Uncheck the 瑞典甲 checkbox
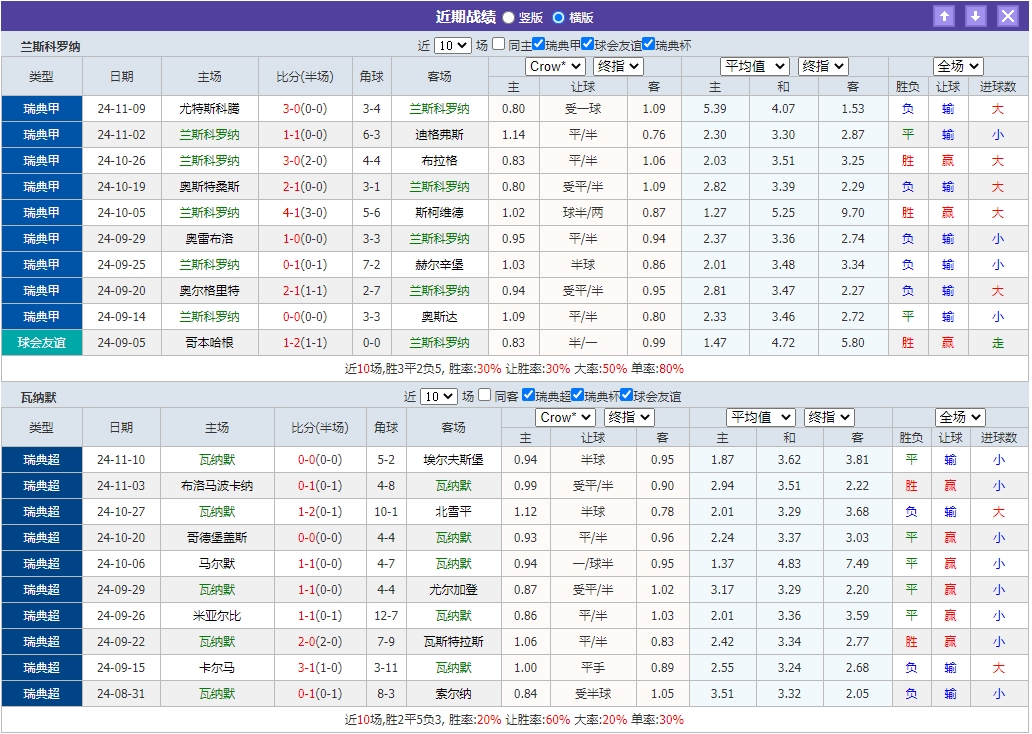1032x734 pixels. (x=539, y=44)
